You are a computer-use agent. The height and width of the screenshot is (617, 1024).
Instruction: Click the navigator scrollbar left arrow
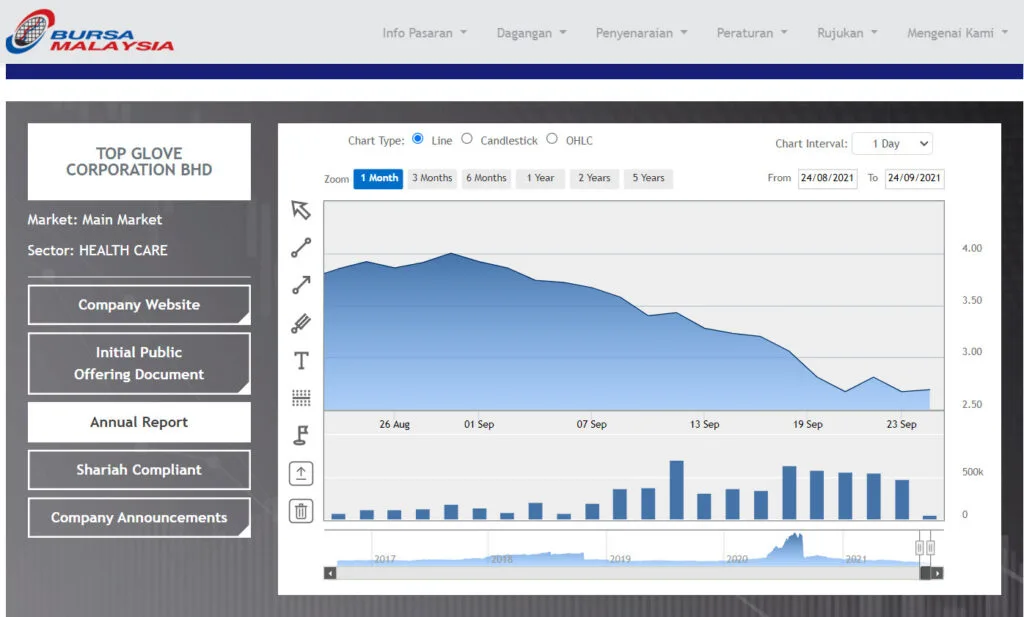click(330, 573)
